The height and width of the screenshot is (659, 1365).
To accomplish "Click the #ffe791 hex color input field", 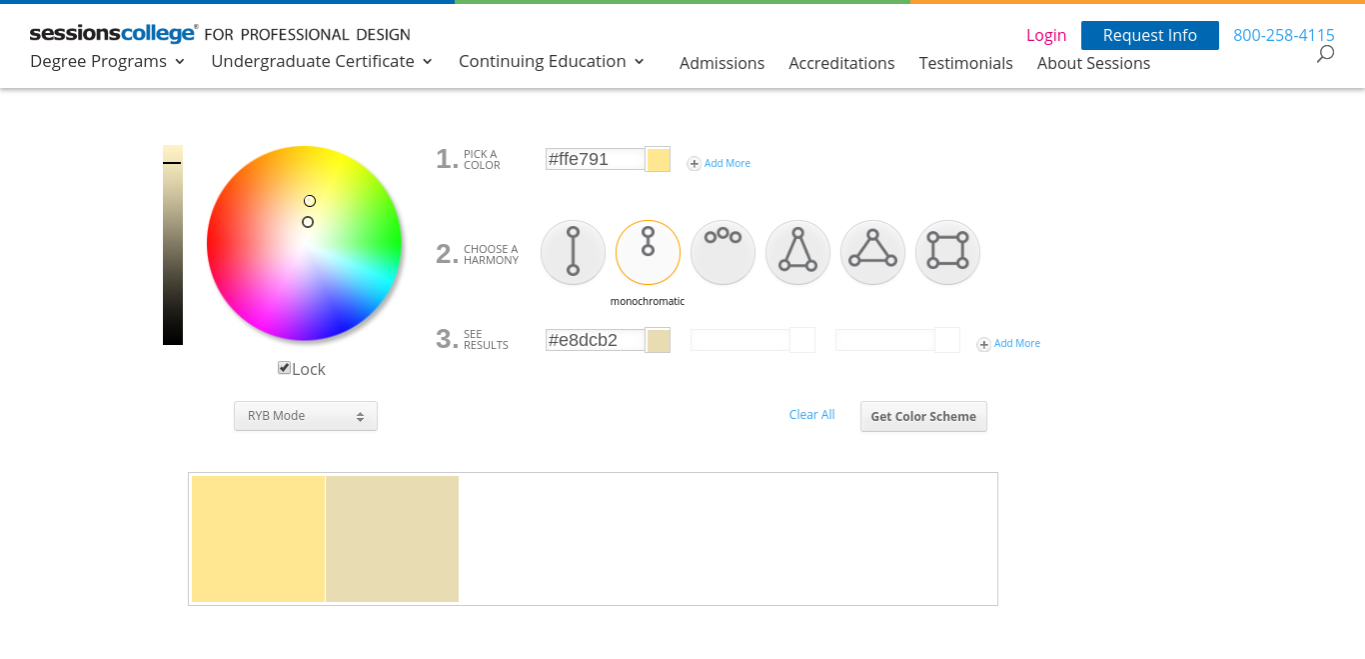I will tap(594, 159).
